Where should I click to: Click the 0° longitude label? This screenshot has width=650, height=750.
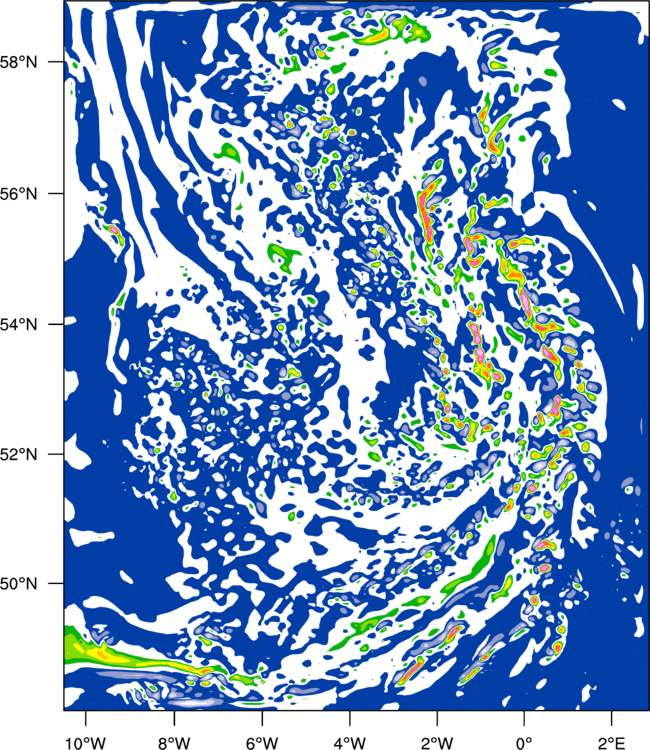[524, 743]
